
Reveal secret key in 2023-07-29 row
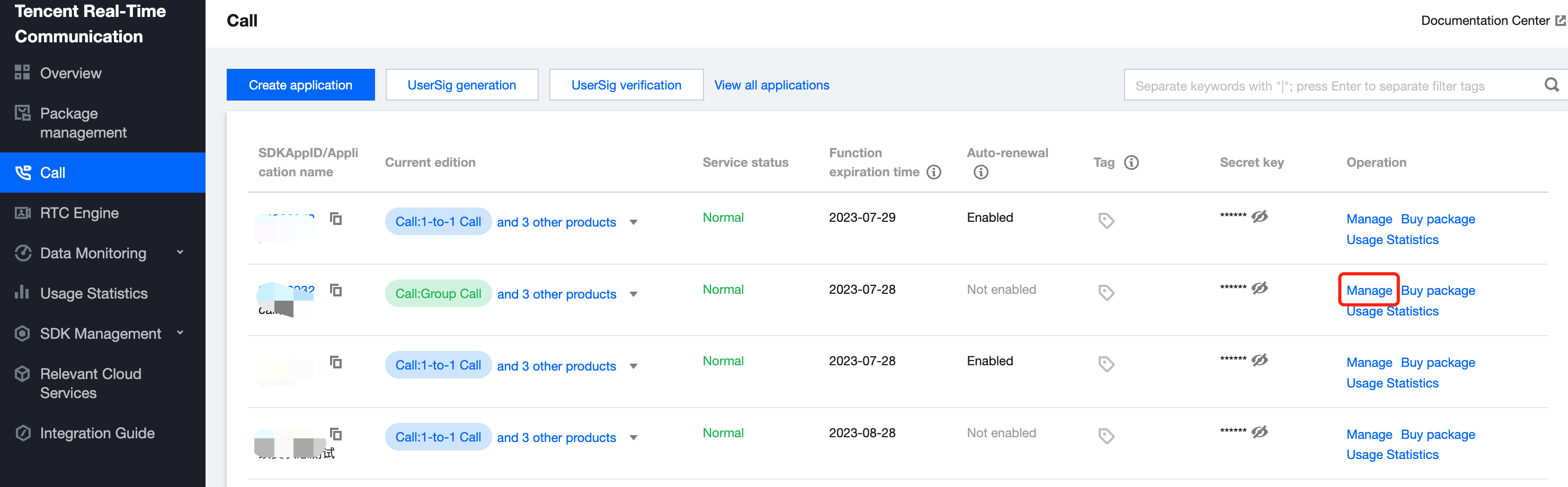1259,217
